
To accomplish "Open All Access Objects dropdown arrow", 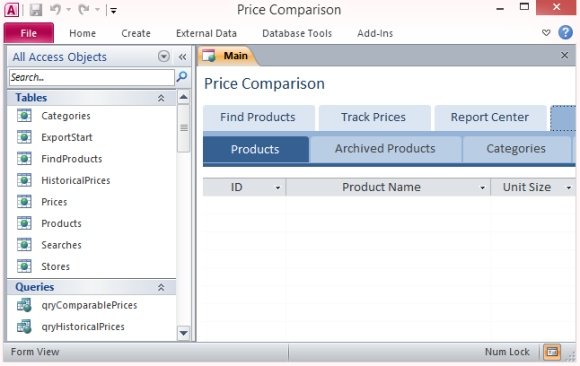I will pos(164,56).
